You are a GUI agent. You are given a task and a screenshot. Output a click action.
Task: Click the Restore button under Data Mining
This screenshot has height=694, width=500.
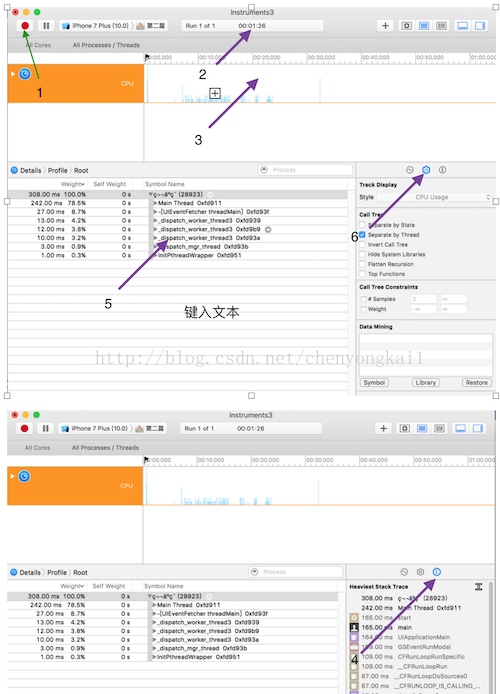pos(477,382)
